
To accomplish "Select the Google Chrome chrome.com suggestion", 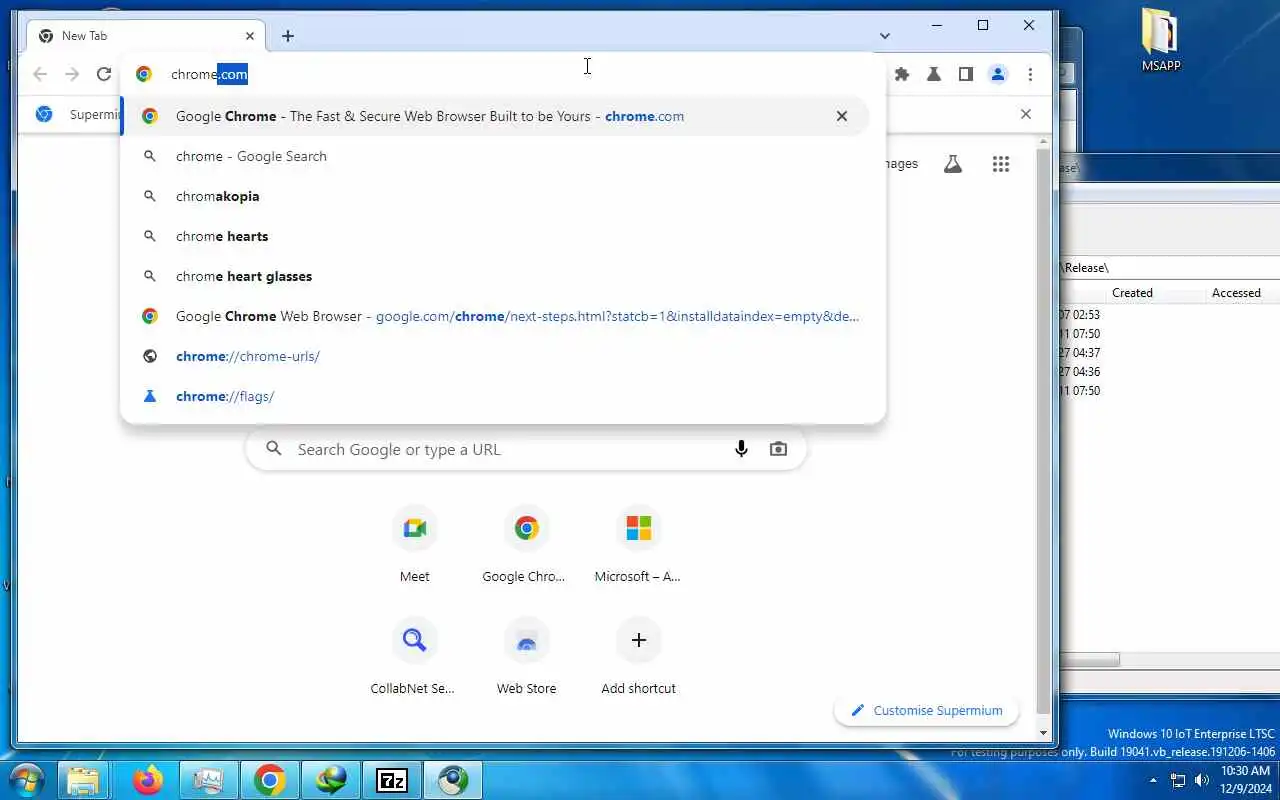I will (x=495, y=116).
